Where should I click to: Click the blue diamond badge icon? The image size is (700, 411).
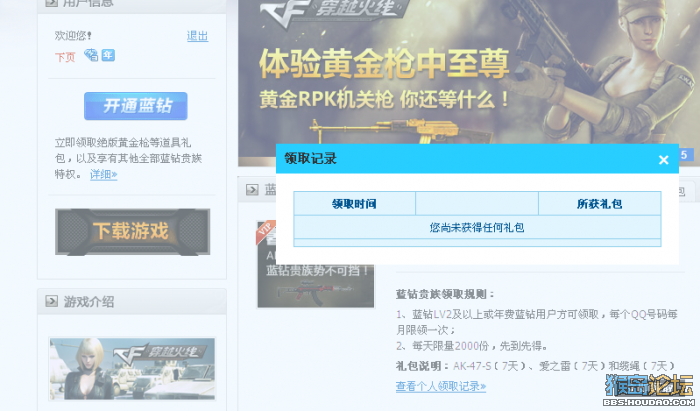[x=91, y=55]
